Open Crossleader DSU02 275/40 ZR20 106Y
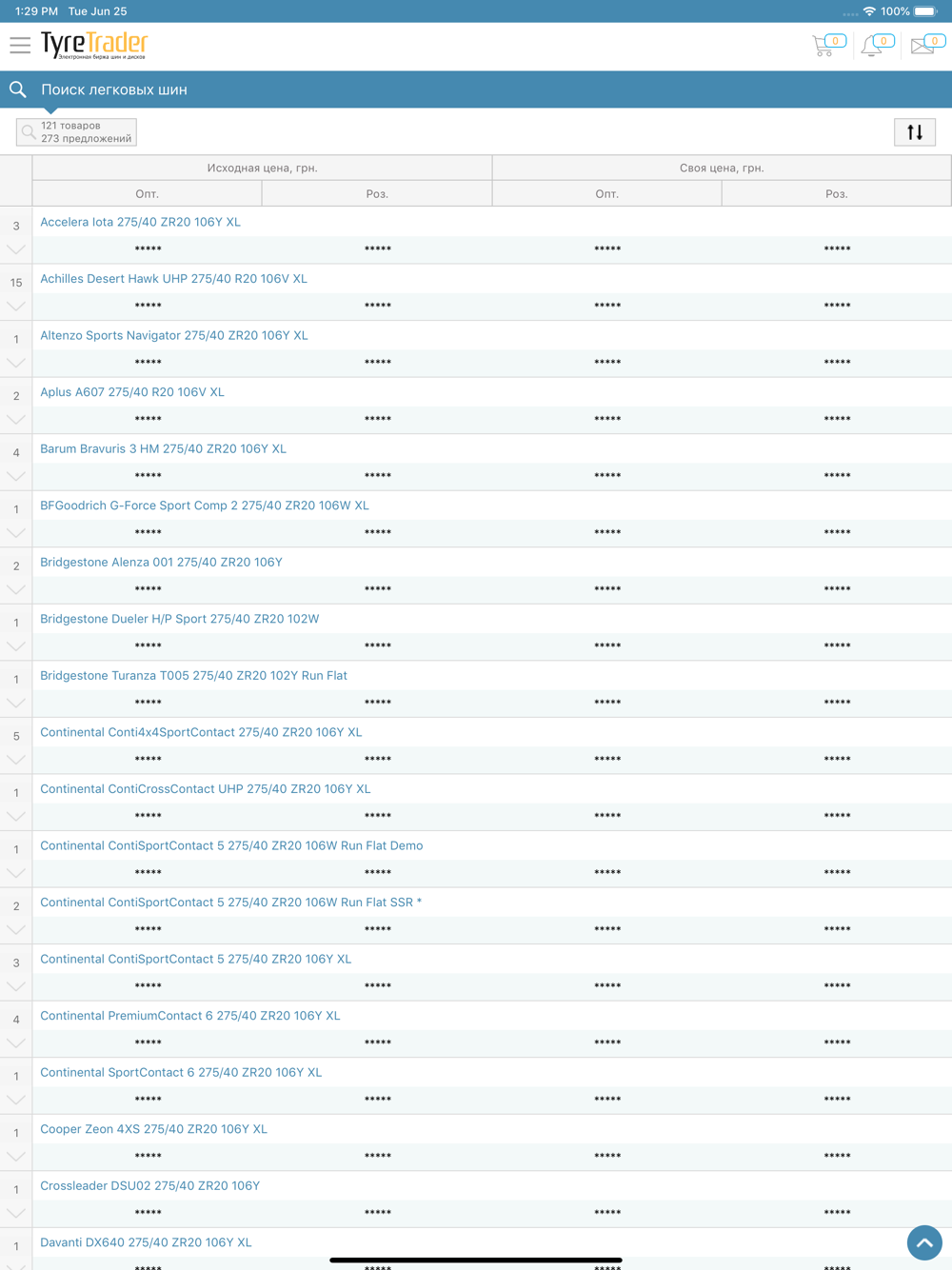The image size is (952, 1270). (149, 1185)
